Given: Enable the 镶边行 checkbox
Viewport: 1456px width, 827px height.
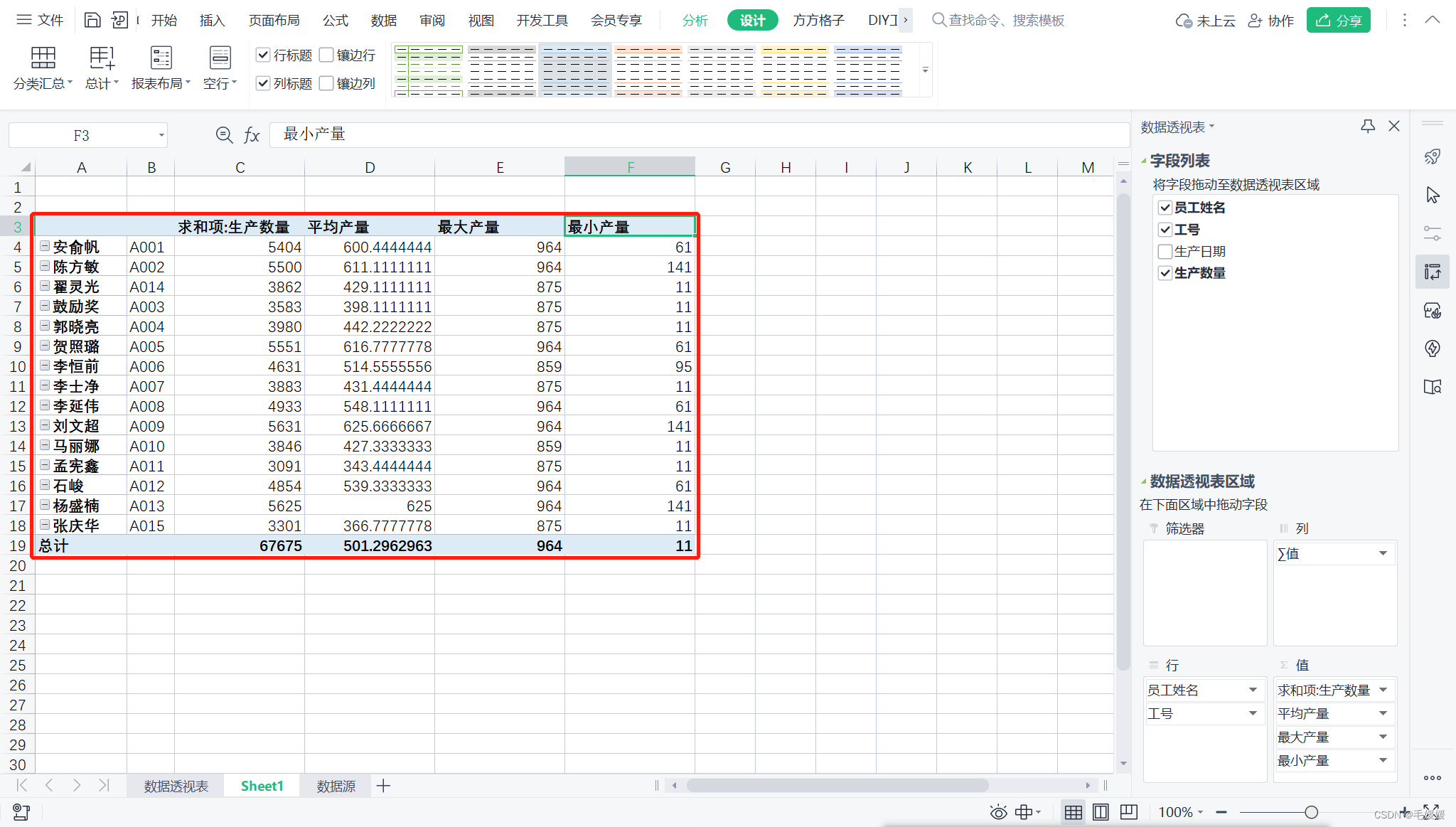Looking at the screenshot, I should (326, 55).
